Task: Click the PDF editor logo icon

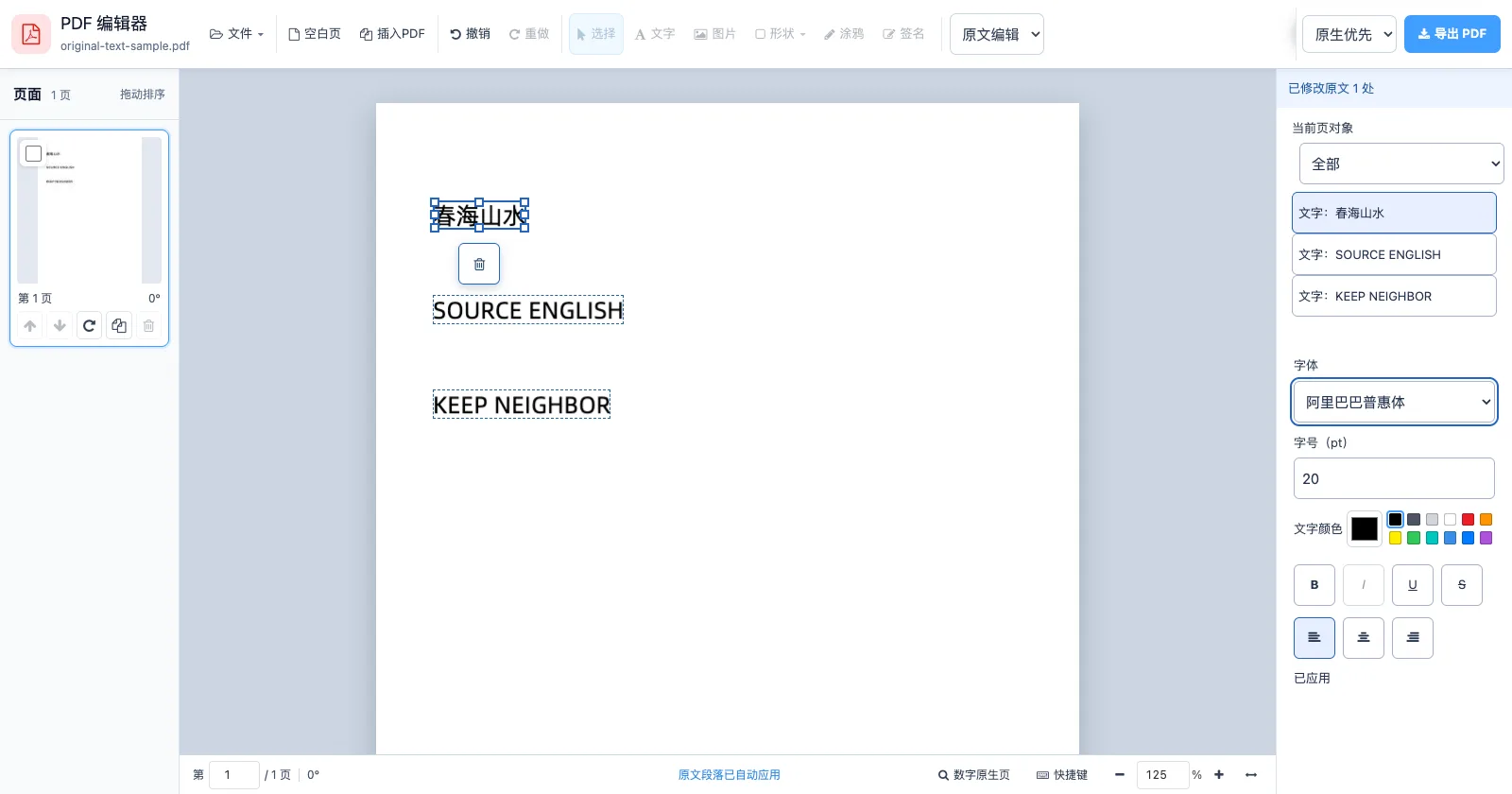Action: [31, 34]
